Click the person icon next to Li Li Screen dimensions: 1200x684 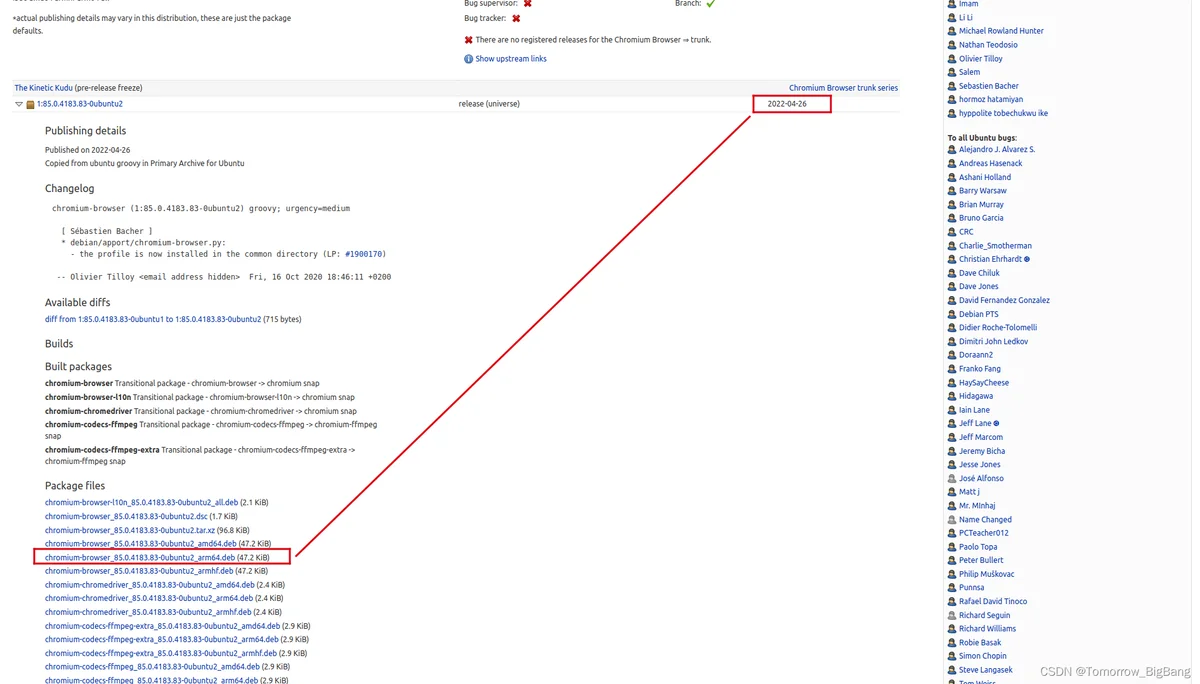952,18
